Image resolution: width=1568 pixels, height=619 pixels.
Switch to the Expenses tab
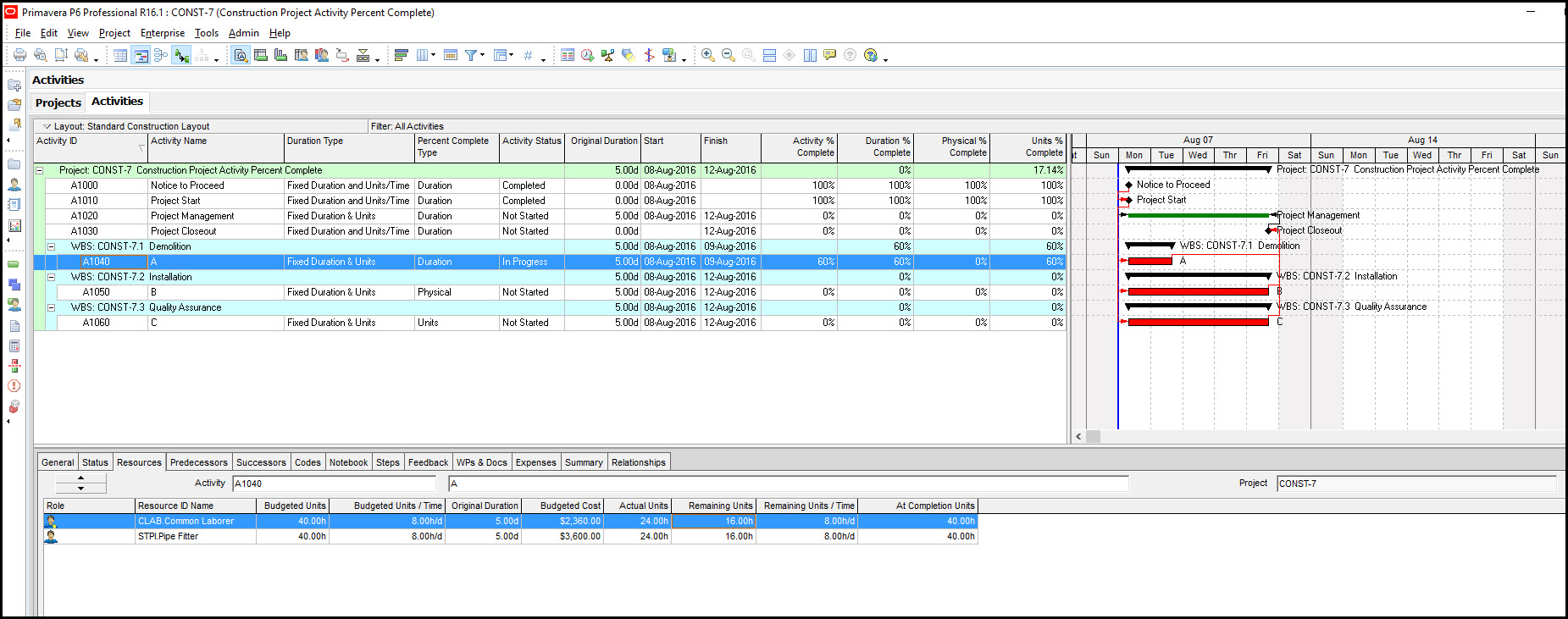coord(536,462)
